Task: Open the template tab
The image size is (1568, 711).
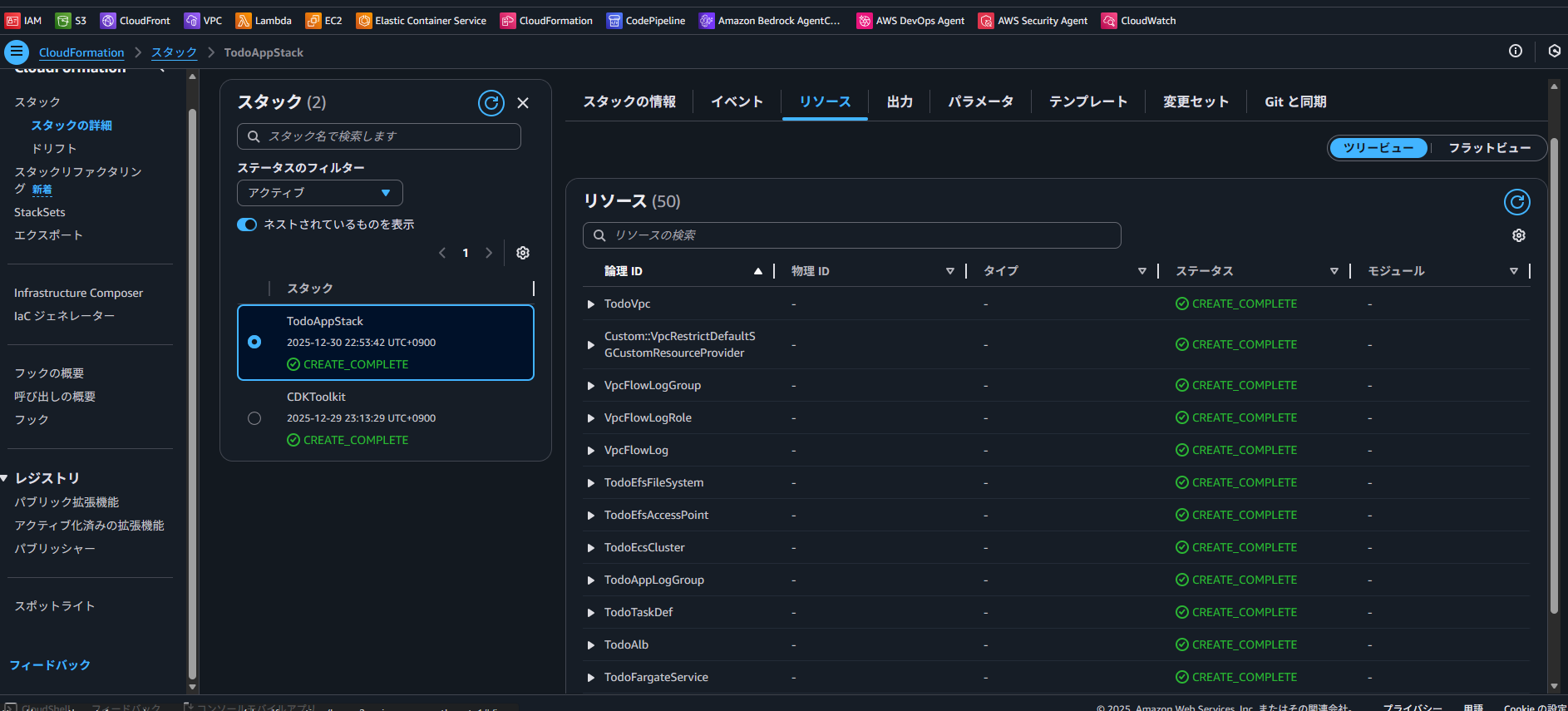Action: [1088, 101]
